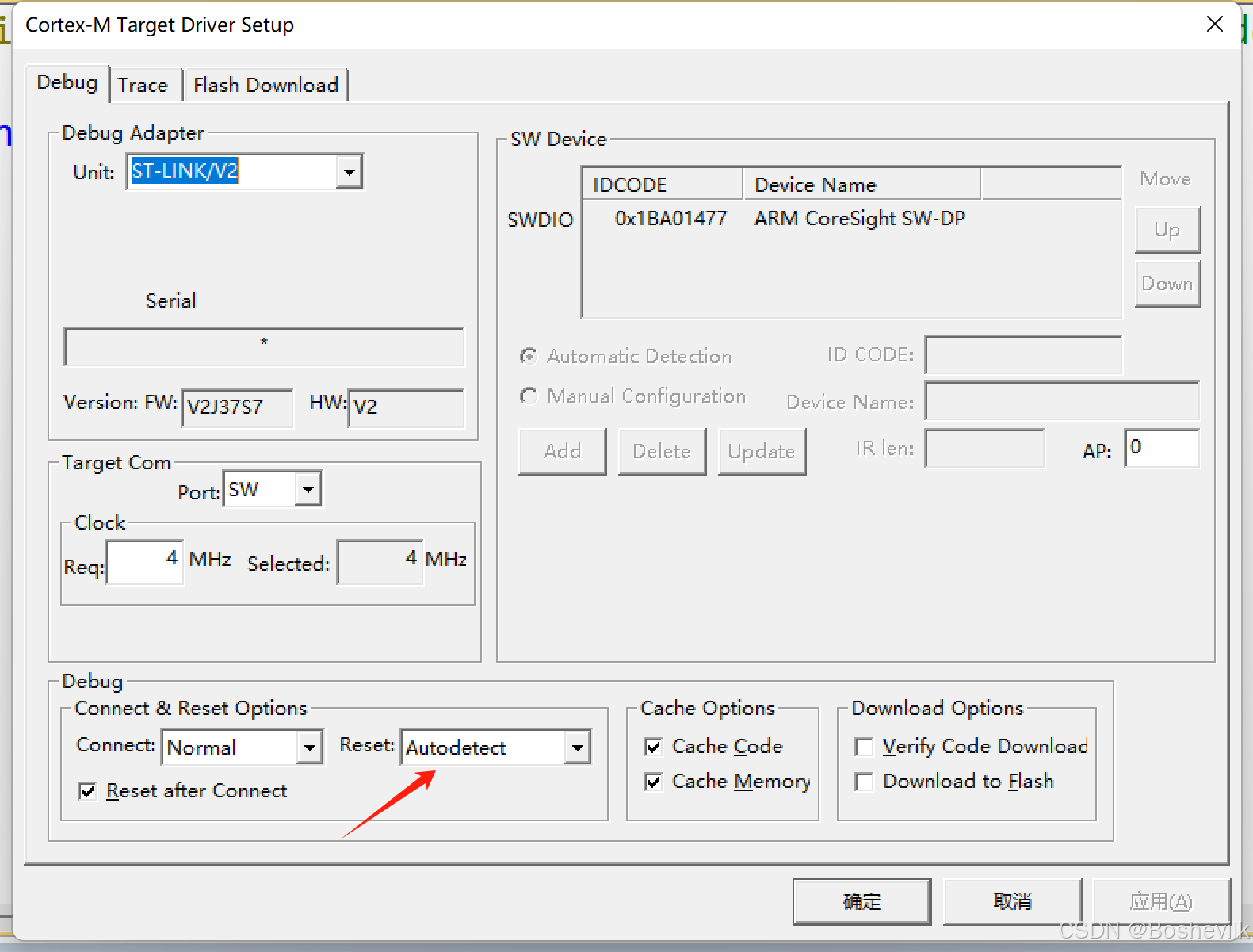The width and height of the screenshot is (1253, 952).
Task: Click the Serial number field
Action: (x=264, y=346)
